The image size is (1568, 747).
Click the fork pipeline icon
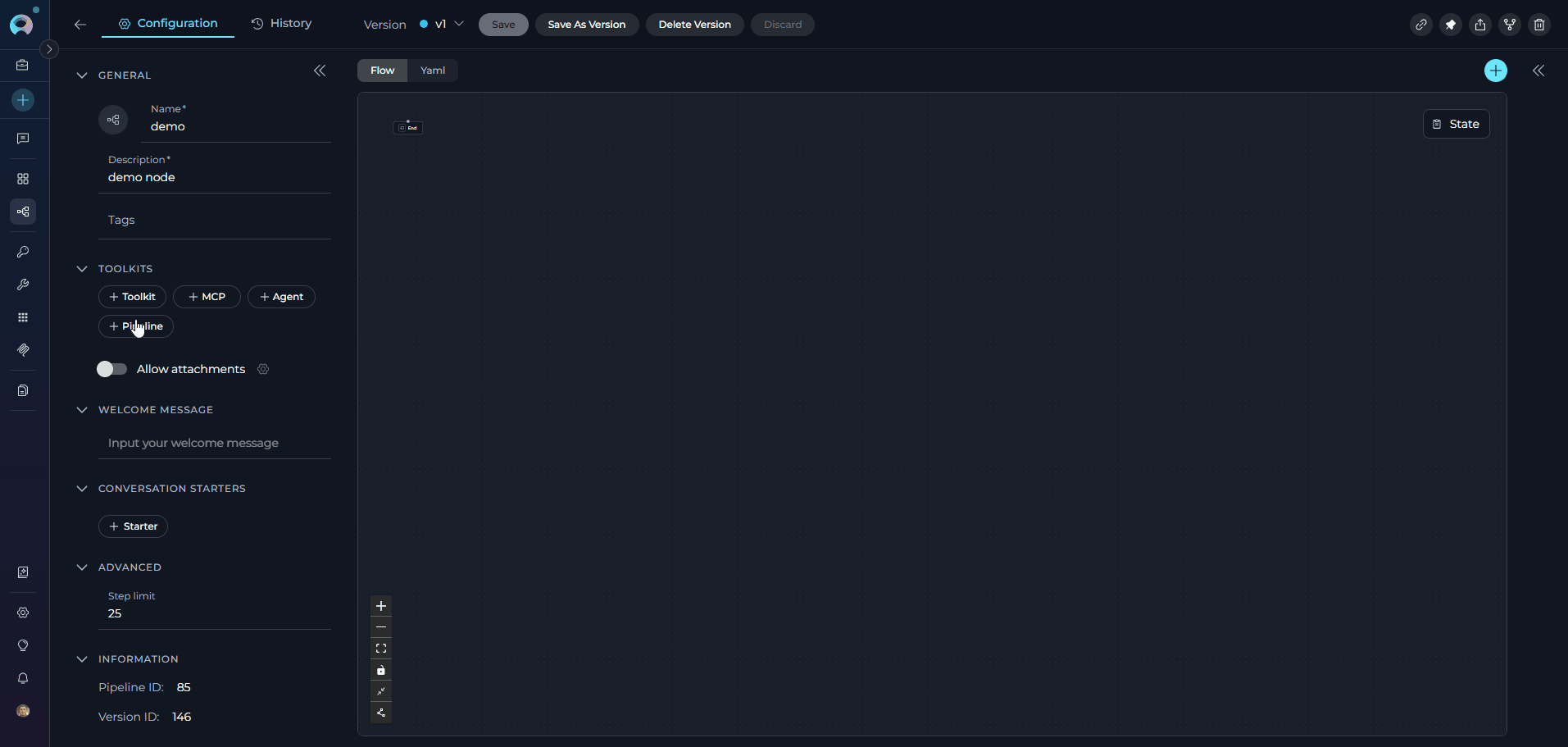click(x=1509, y=25)
